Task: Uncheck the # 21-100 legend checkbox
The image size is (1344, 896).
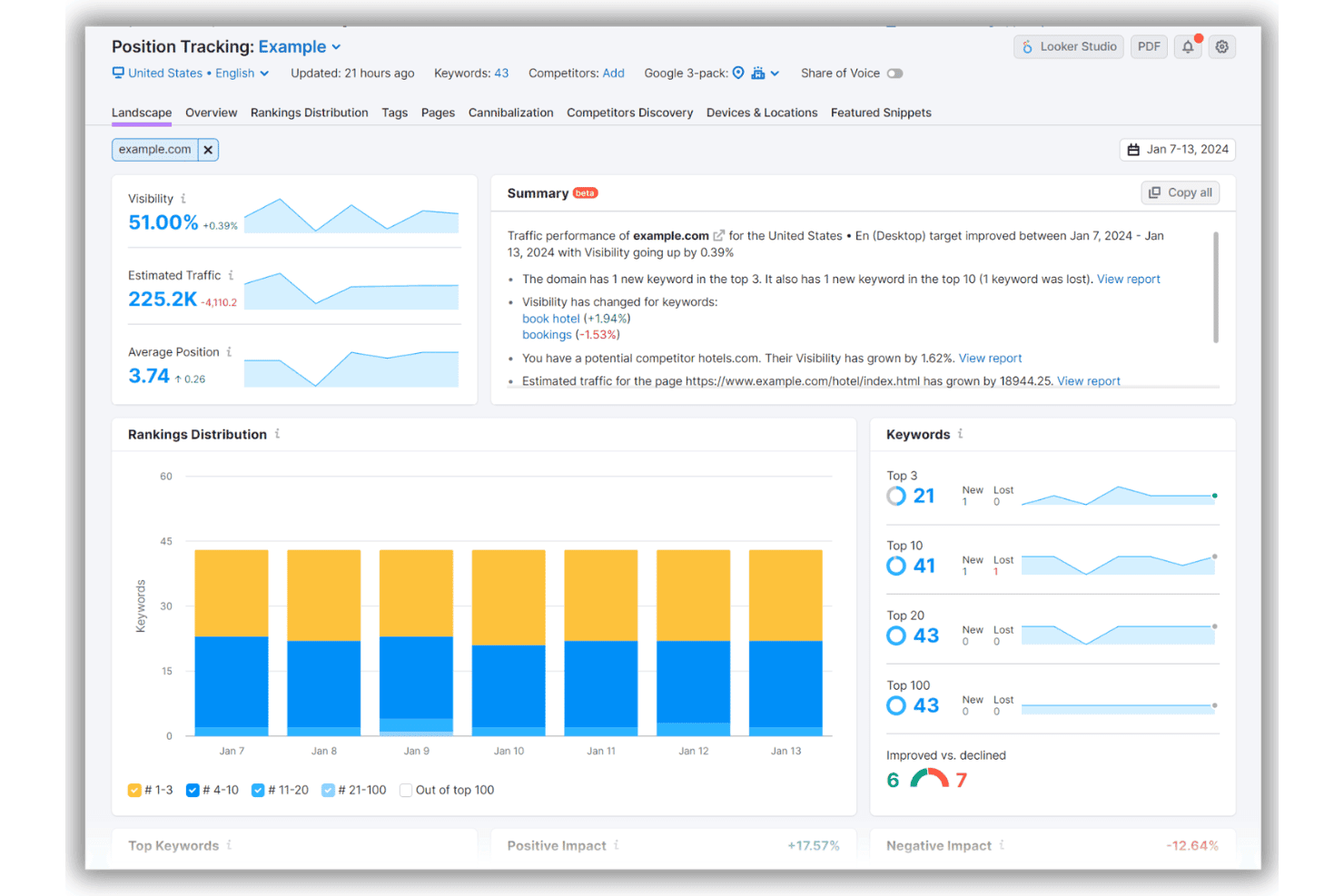Action: point(328,790)
